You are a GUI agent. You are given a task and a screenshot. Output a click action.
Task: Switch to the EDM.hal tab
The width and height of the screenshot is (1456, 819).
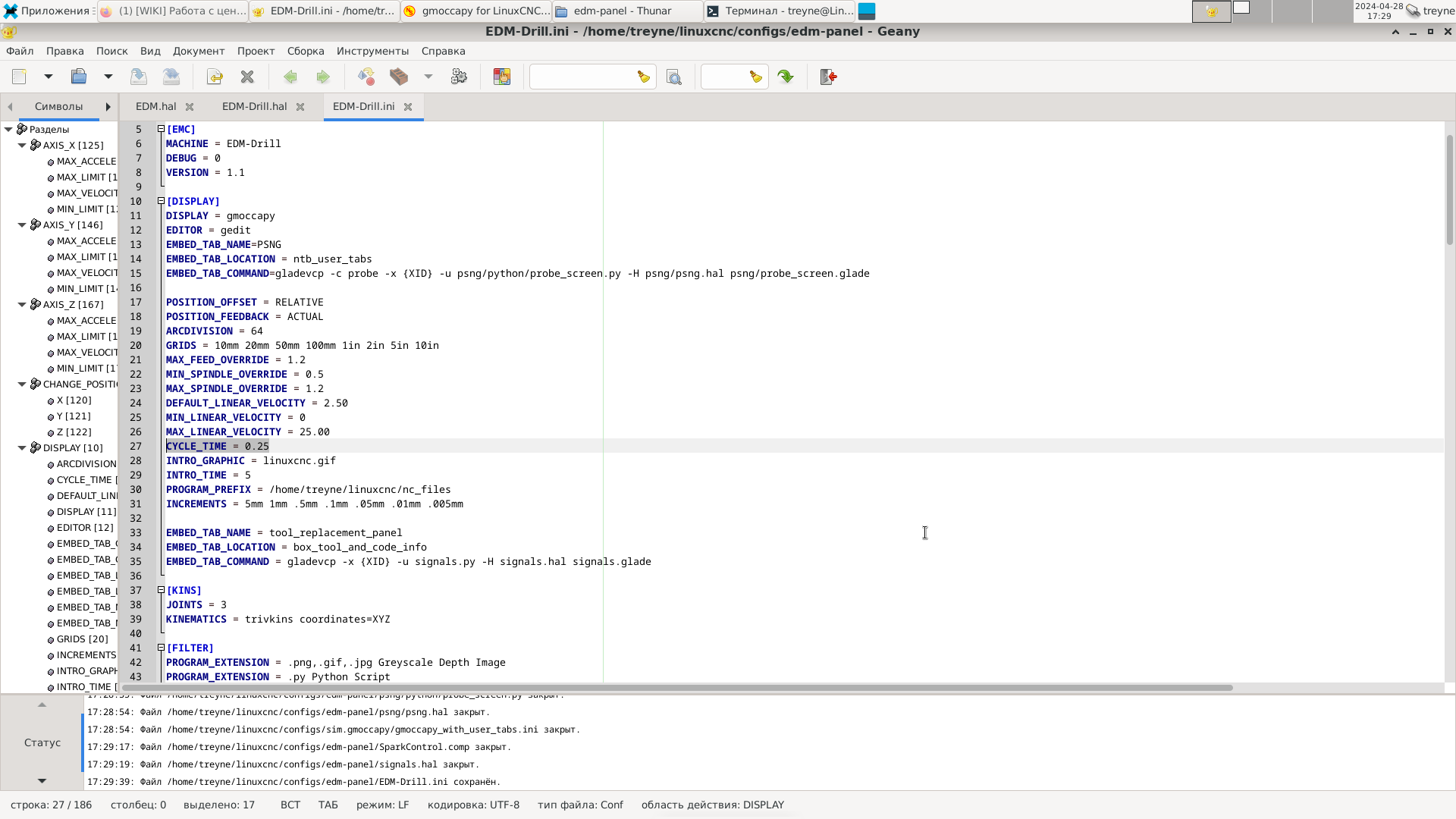155,106
